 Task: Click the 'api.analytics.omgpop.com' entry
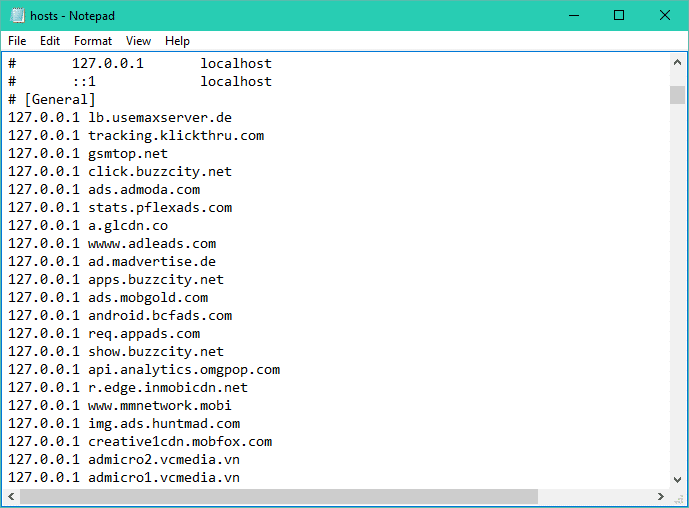pyautogui.click(x=184, y=370)
